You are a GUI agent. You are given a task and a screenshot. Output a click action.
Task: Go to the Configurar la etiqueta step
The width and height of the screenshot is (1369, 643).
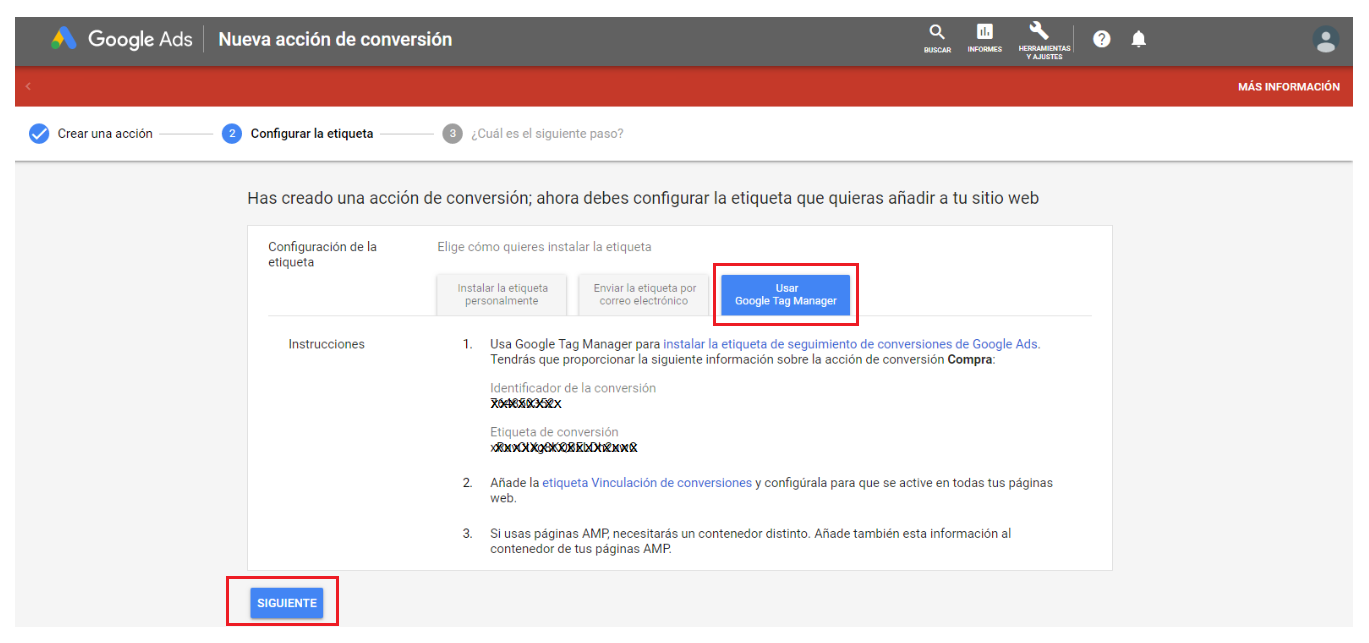(312, 134)
